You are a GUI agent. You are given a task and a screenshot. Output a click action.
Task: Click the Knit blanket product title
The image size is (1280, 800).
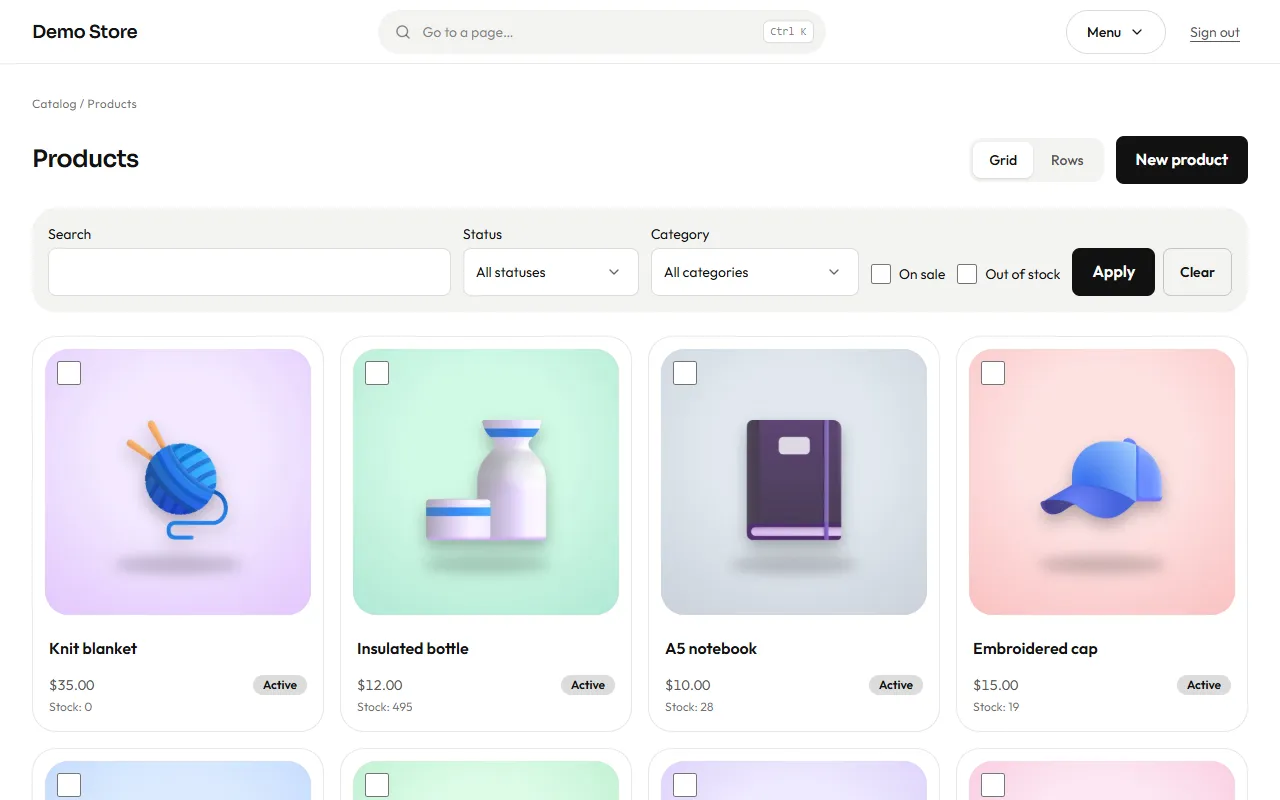tap(93, 648)
